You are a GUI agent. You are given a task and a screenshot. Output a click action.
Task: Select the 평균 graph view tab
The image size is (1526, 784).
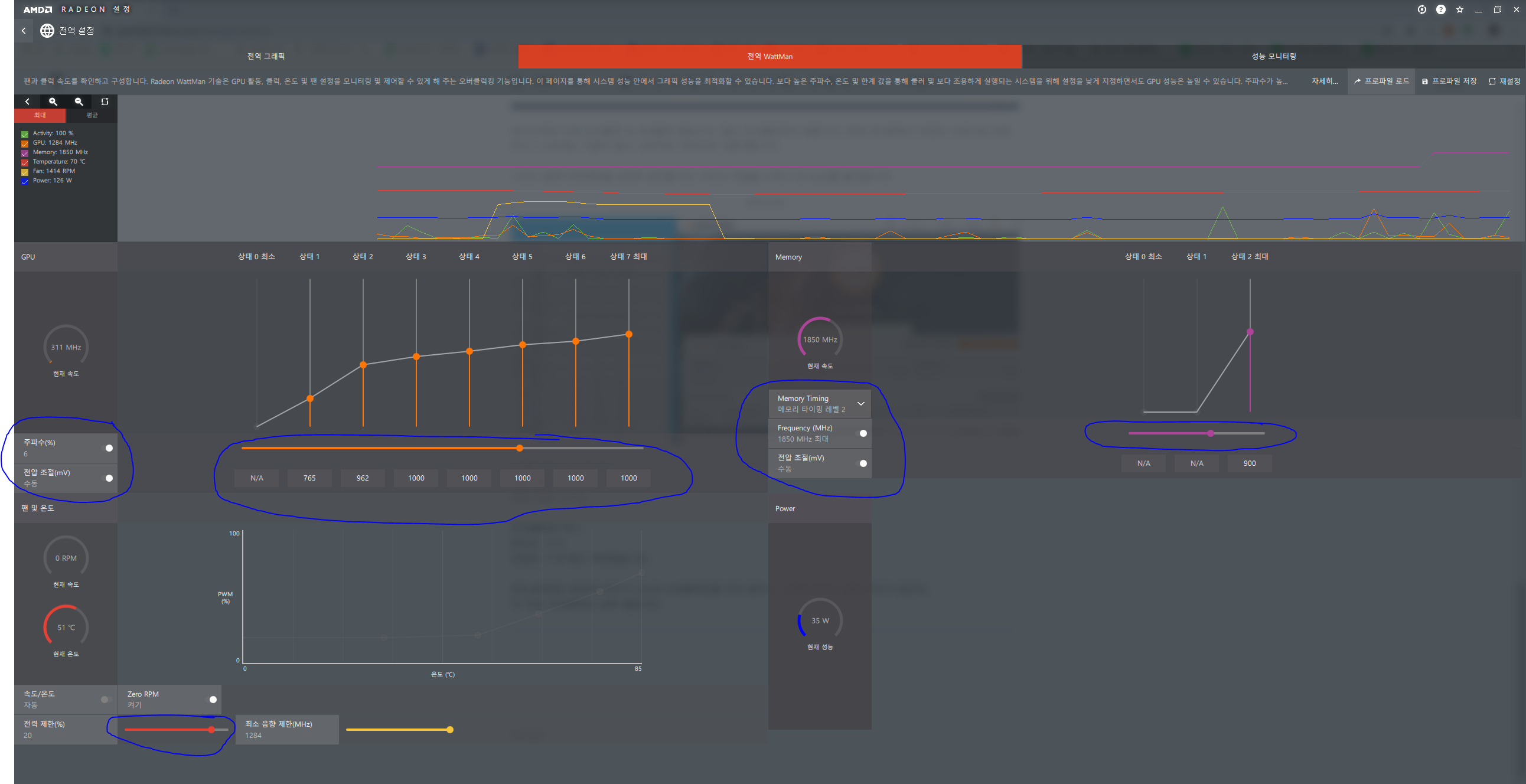click(x=92, y=116)
